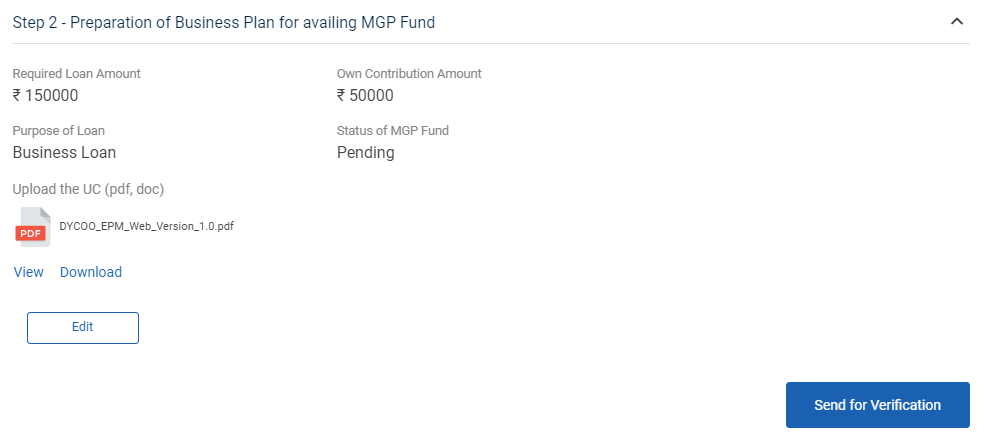Open the uploaded UC with View link

click(28, 272)
